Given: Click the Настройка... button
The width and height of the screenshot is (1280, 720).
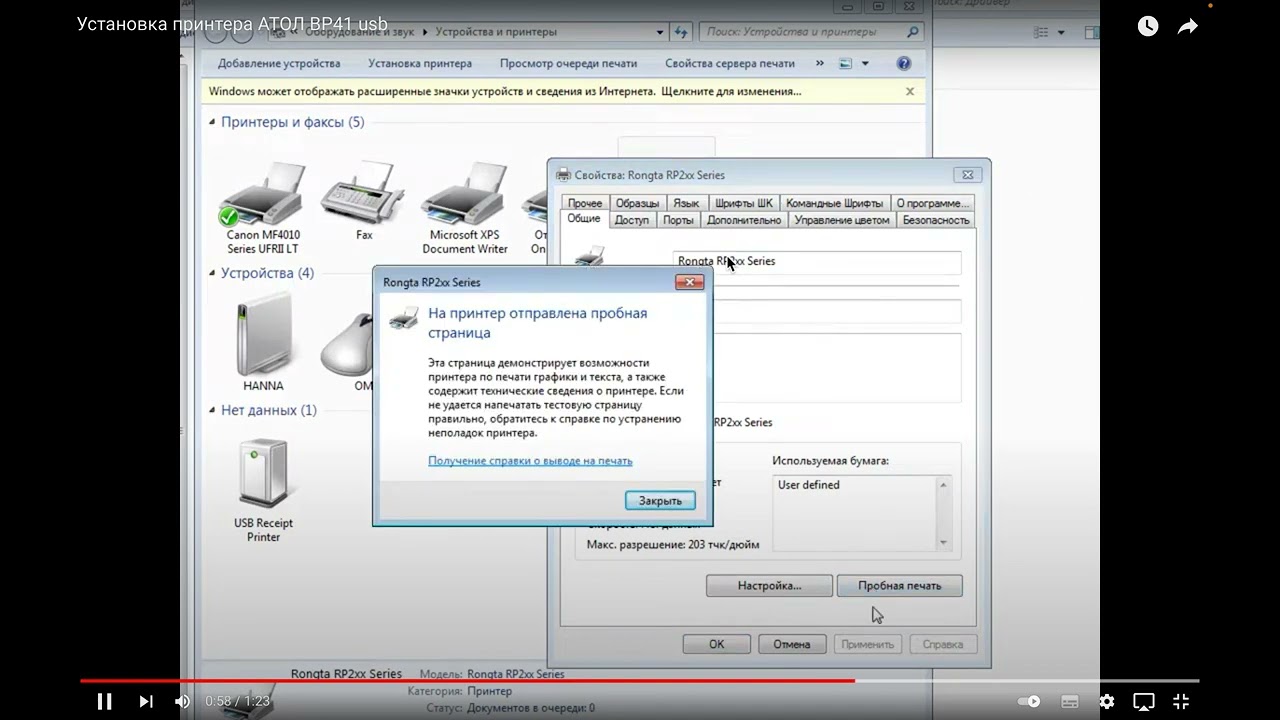Looking at the screenshot, I should (x=769, y=585).
